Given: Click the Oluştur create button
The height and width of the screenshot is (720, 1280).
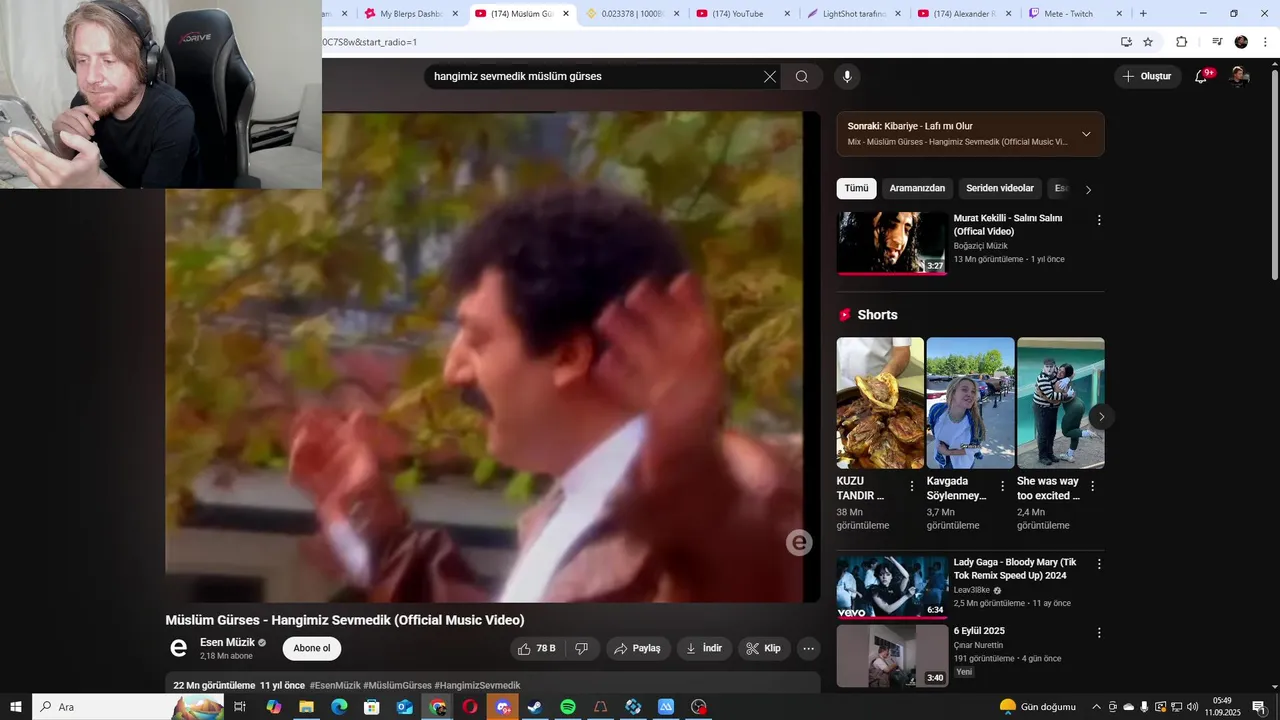Looking at the screenshot, I should click(x=1146, y=76).
